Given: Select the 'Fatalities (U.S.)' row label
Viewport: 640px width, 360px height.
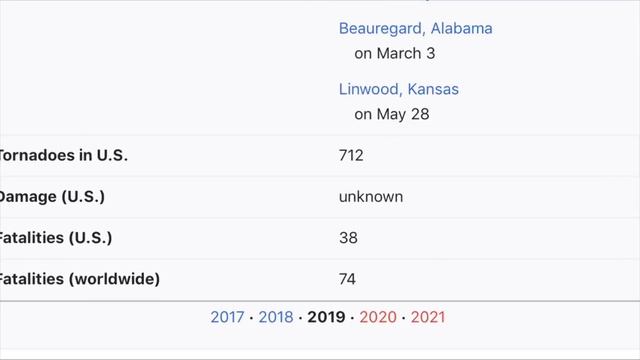Looking at the screenshot, I should (56, 238).
